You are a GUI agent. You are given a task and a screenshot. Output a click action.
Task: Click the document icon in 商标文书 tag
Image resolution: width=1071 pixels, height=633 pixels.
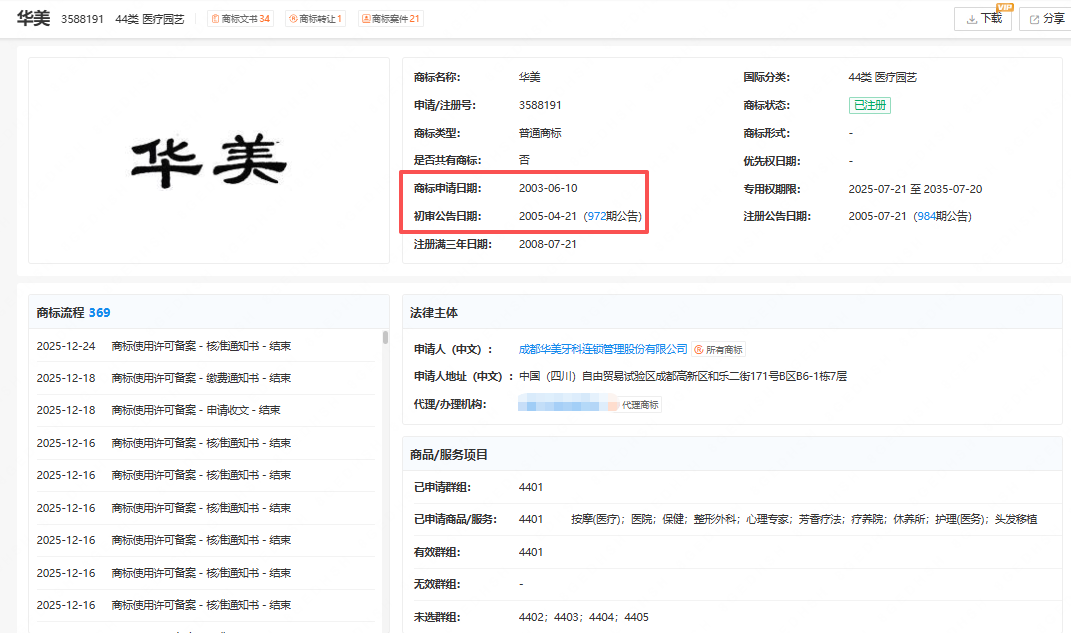pyautogui.click(x=216, y=18)
